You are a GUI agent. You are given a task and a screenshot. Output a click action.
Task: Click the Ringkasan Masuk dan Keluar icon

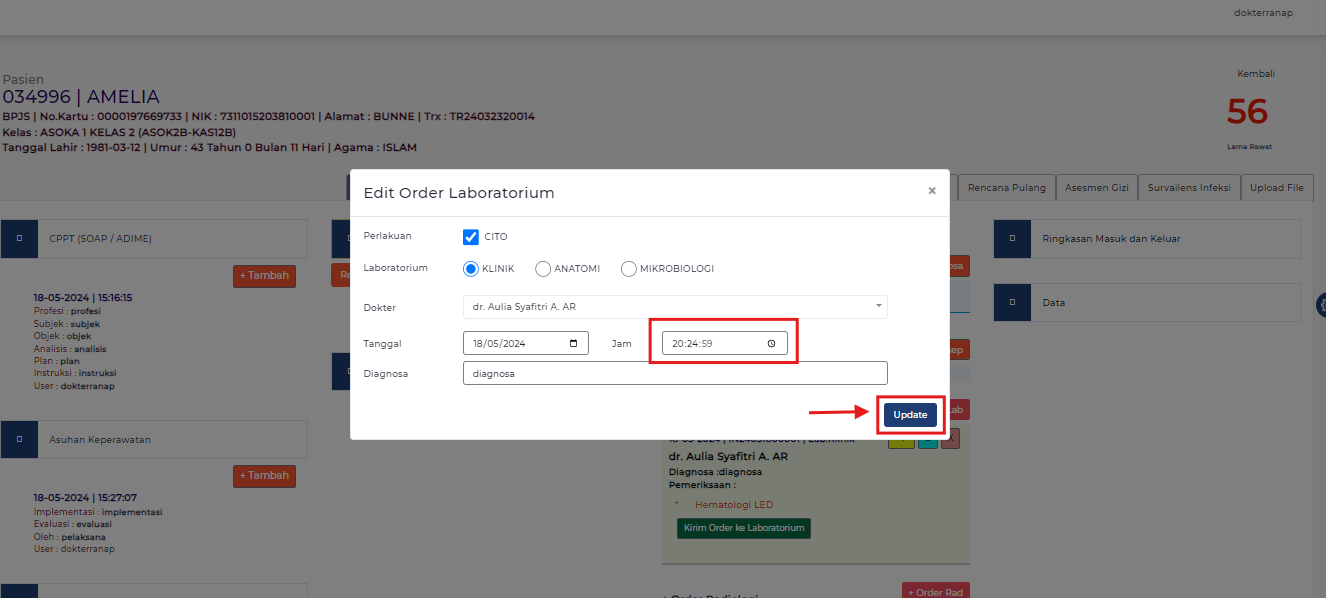1012,239
